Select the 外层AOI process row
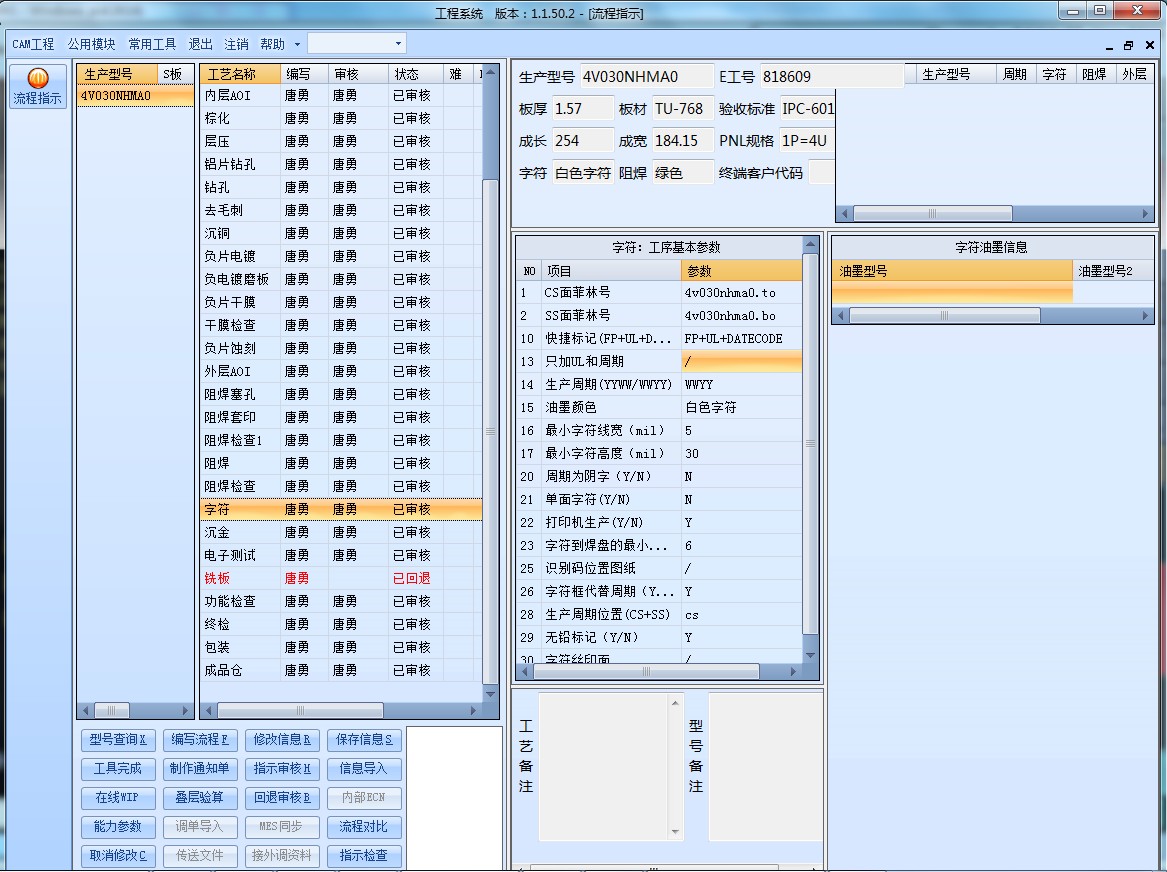The image size is (1167, 872). coord(341,371)
